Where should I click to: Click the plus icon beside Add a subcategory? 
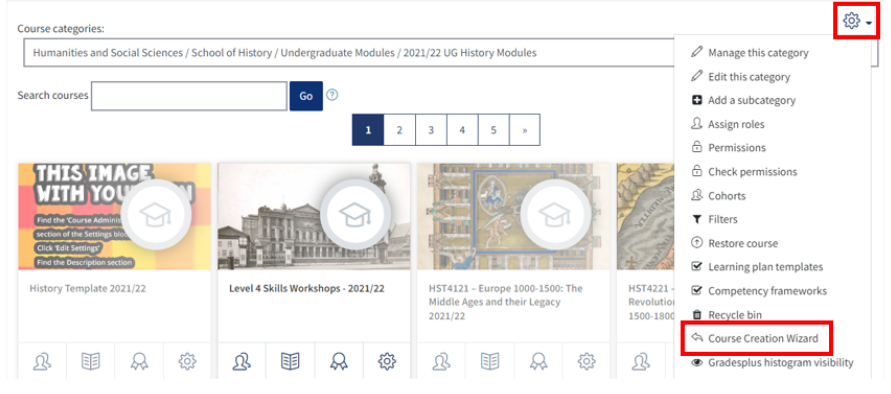pos(697,100)
